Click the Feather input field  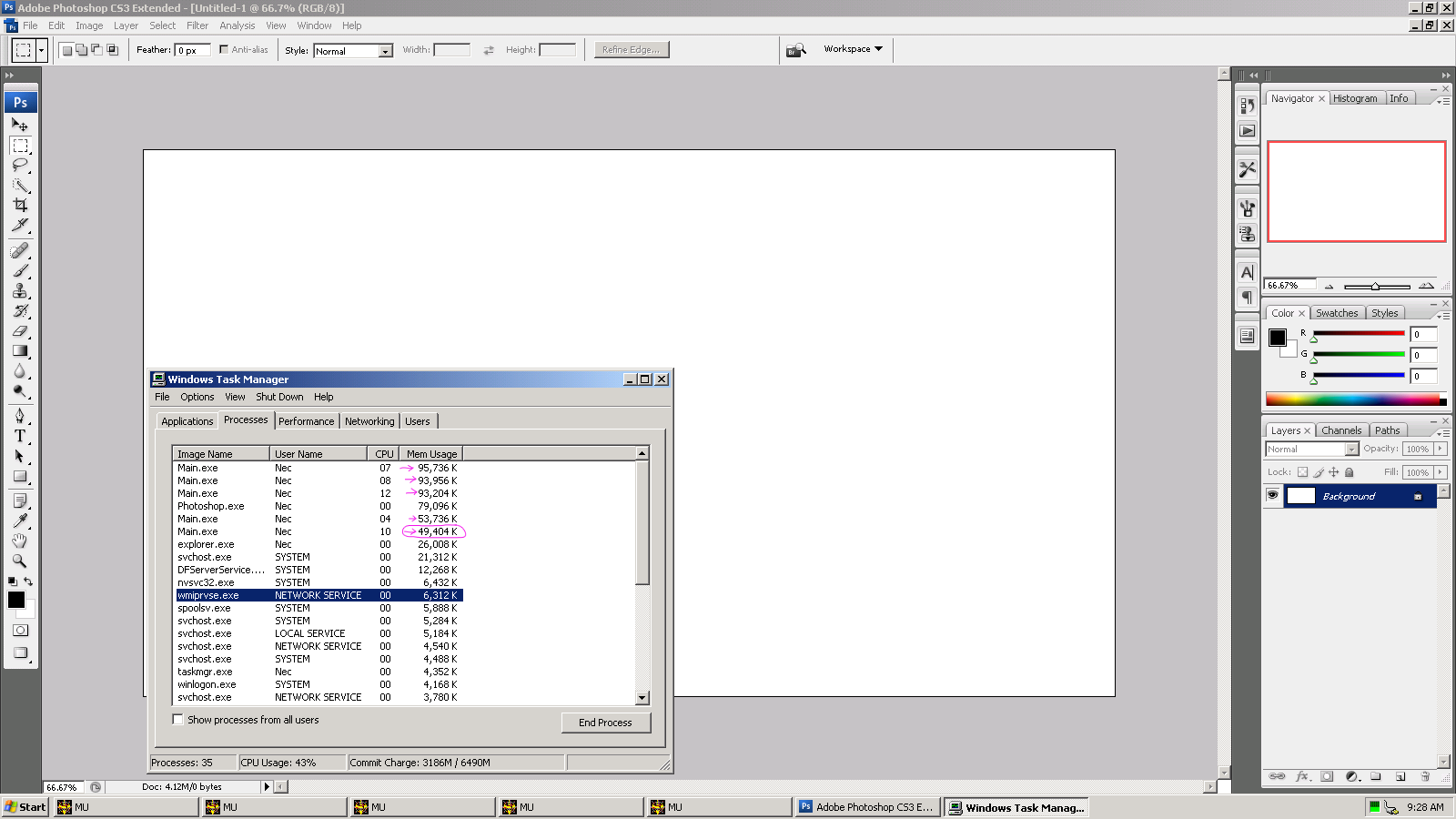[x=193, y=50]
